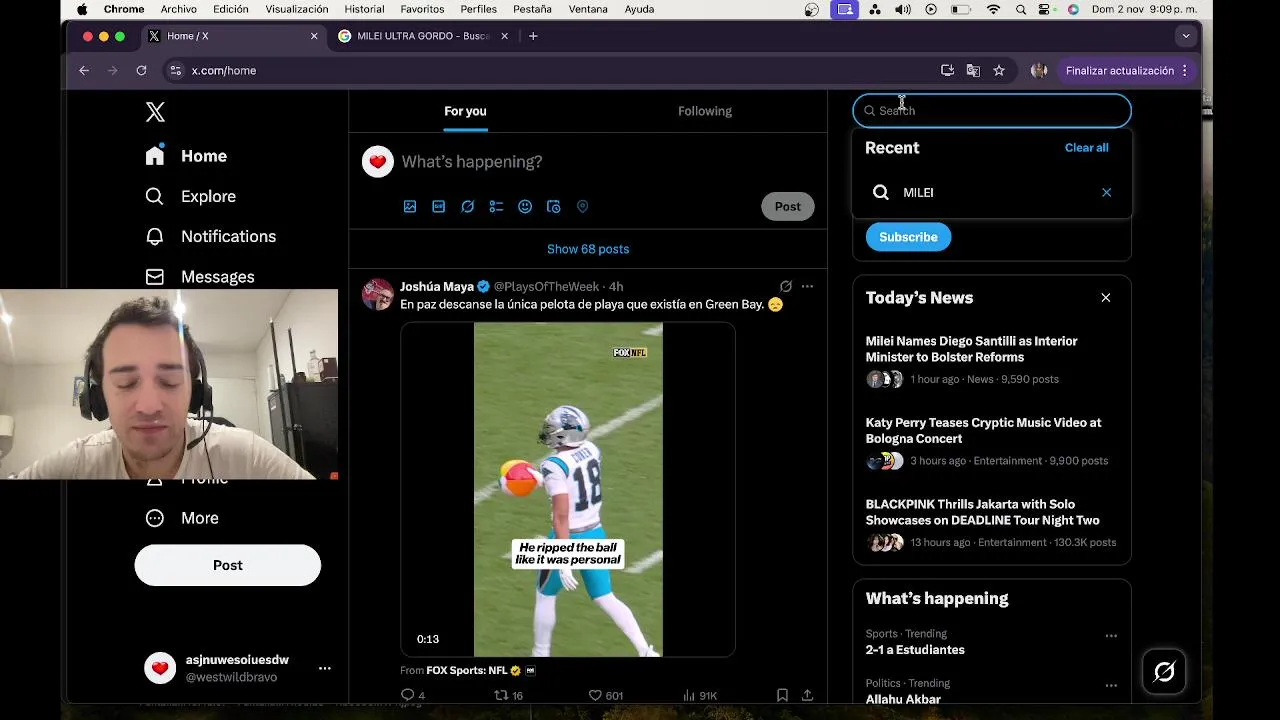Click the grey Post button in composer
Viewport: 1280px width, 720px height.
coord(788,206)
